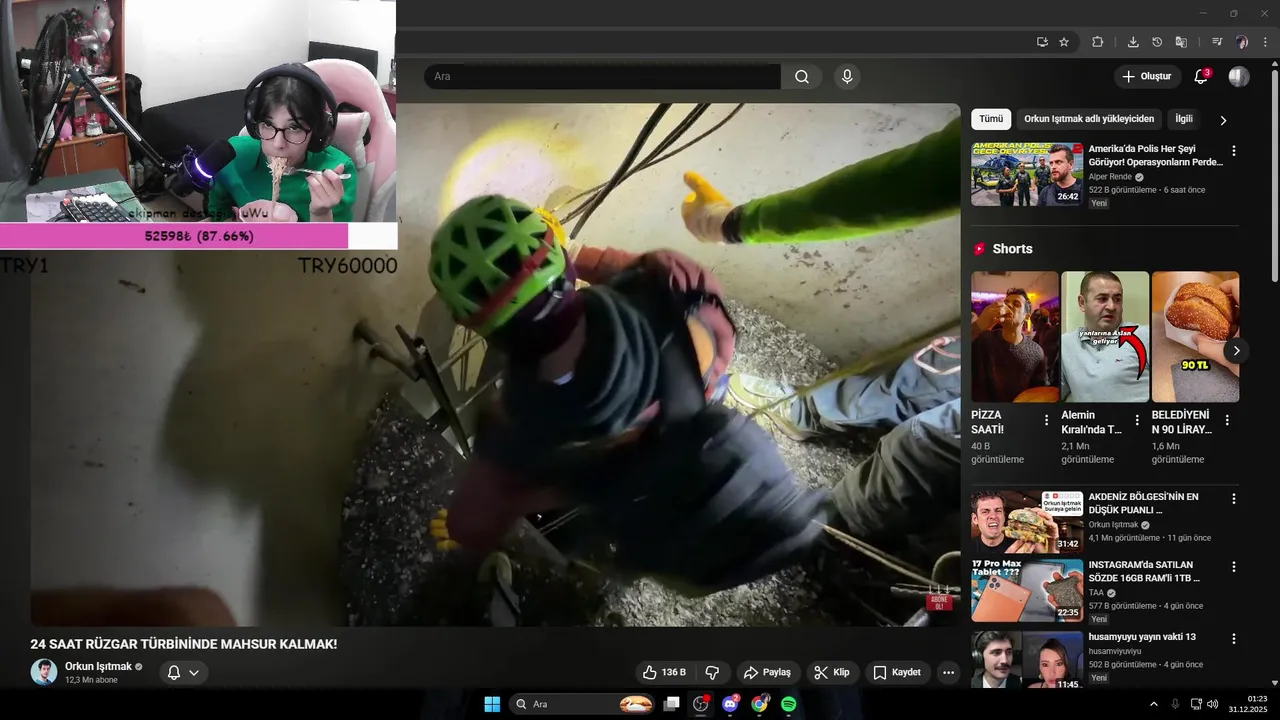
Task: Open Task View on taskbar
Action: click(672, 704)
